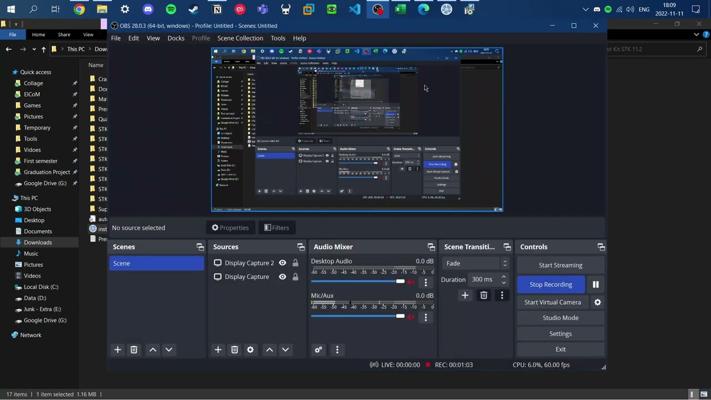Screen dimensions: 711x400
Task: Hide Display Capture 2 source
Action: (283, 263)
